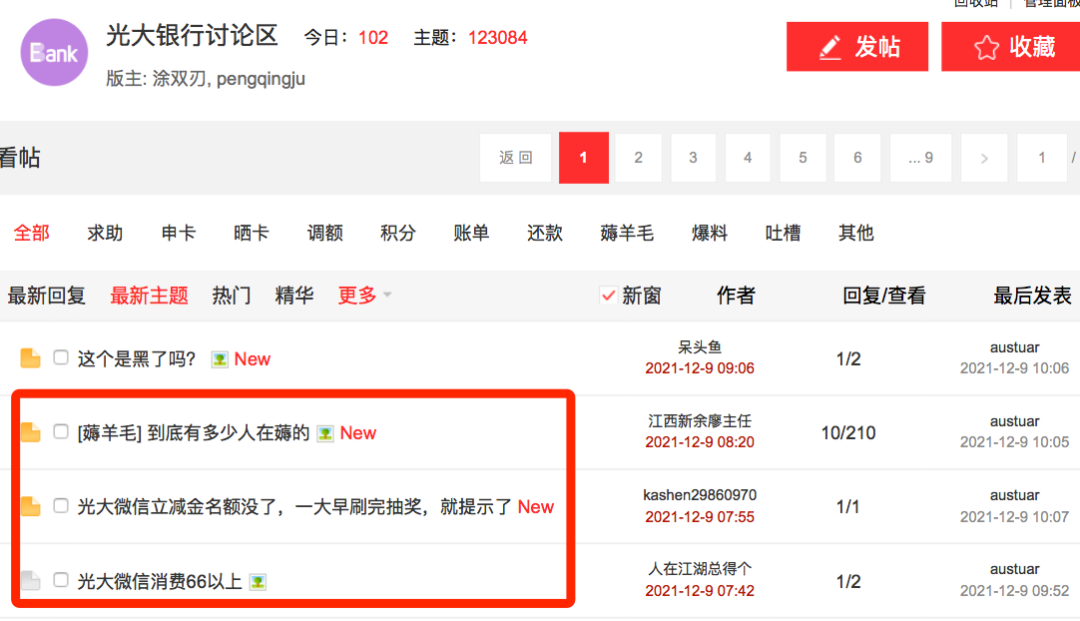This screenshot has width=1080, height=621.
Task: Click the [薅羊毛] tag on thread
Action: [x=110, y=433]
